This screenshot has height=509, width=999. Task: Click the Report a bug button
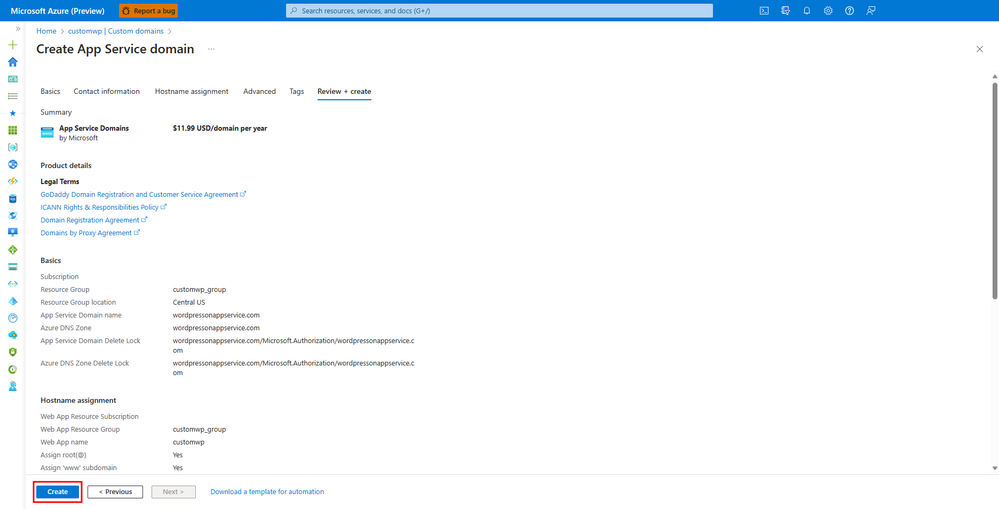pyautogui.click(x=148, y=11)
